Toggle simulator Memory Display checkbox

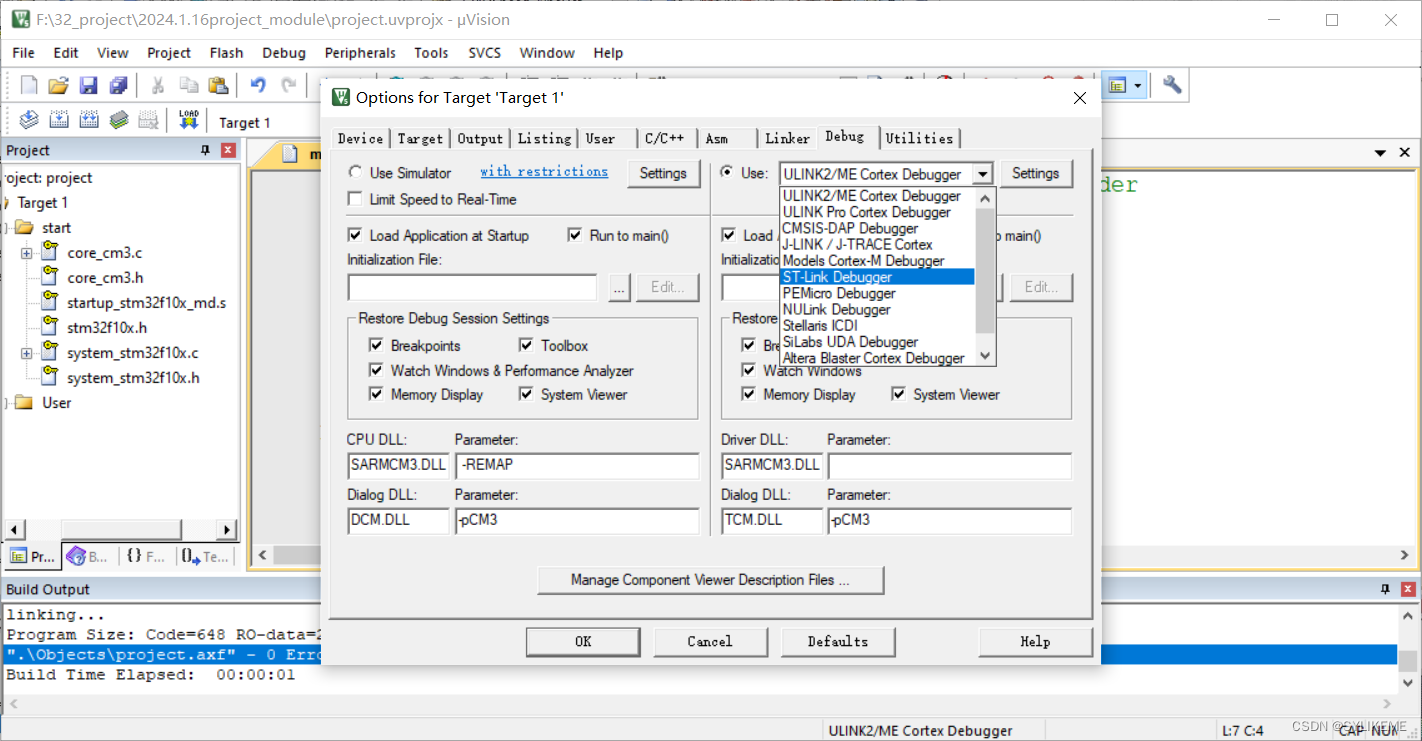coord(376,394)
